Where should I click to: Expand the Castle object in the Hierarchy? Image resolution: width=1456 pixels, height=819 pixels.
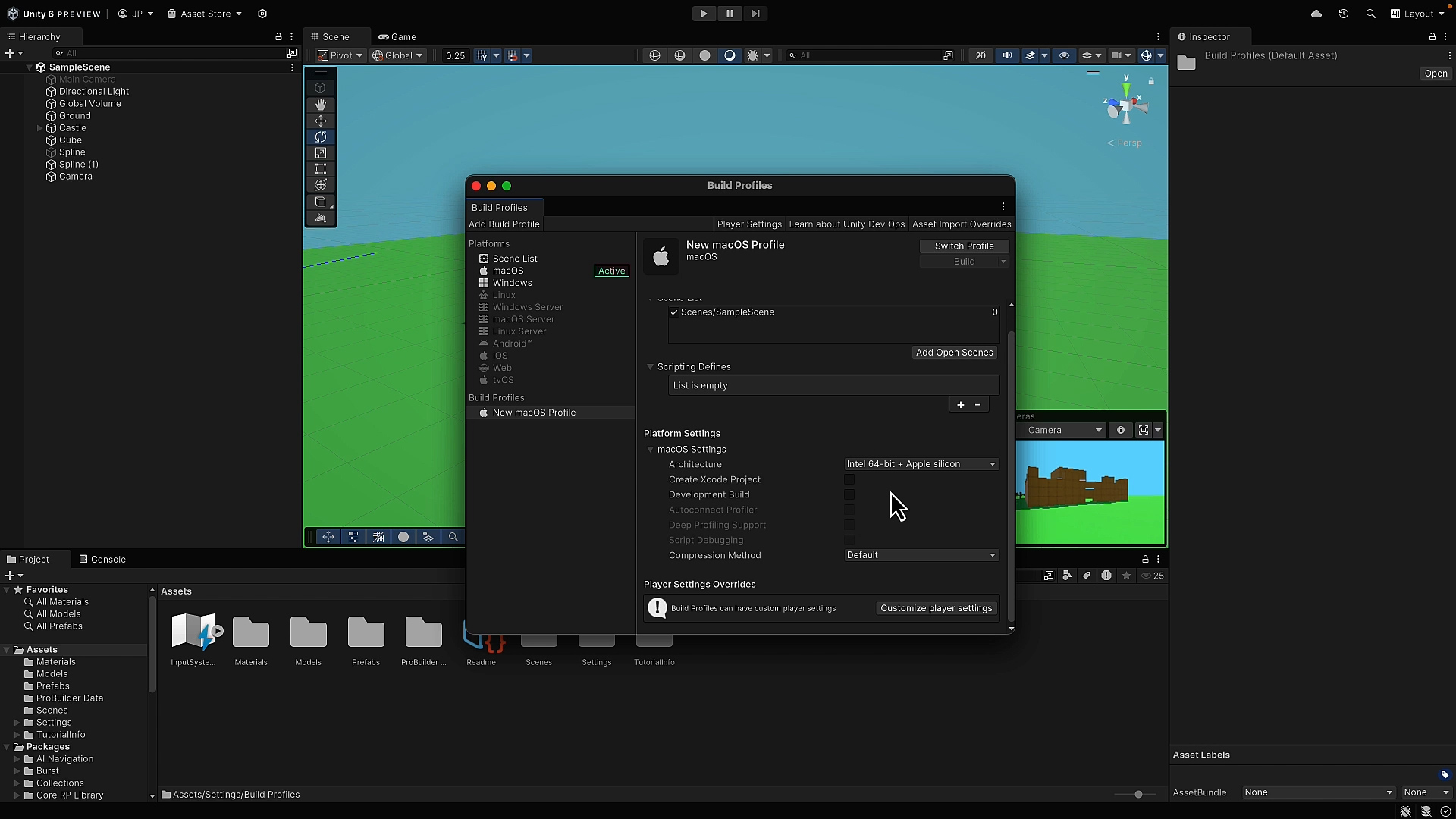tap(39, 127)
